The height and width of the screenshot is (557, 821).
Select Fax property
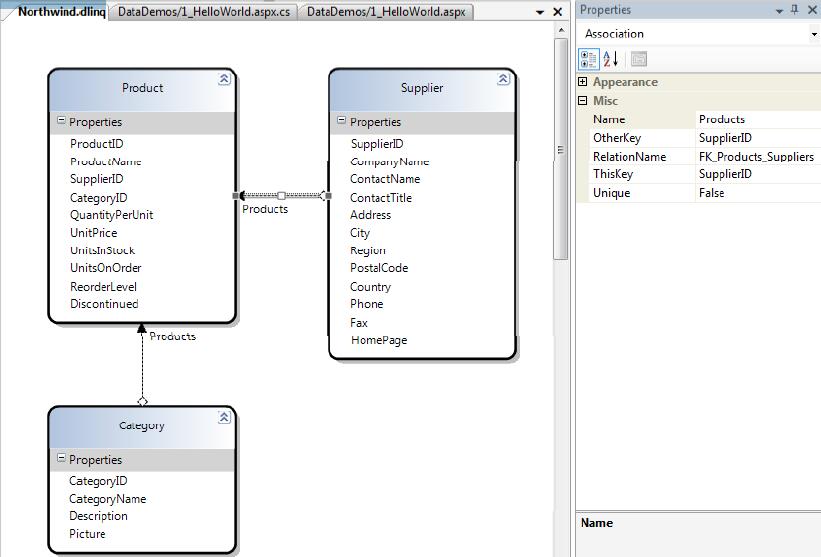click(x=359, y=323)
